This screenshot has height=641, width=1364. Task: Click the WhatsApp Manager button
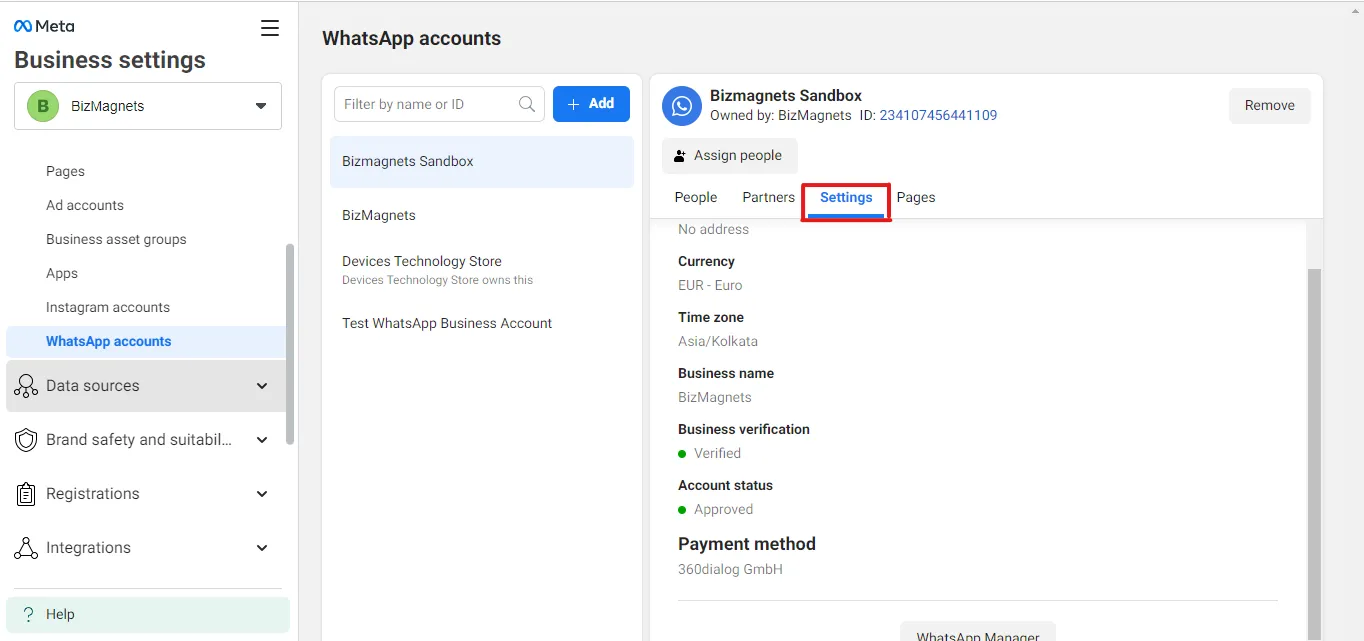[978, 632]
